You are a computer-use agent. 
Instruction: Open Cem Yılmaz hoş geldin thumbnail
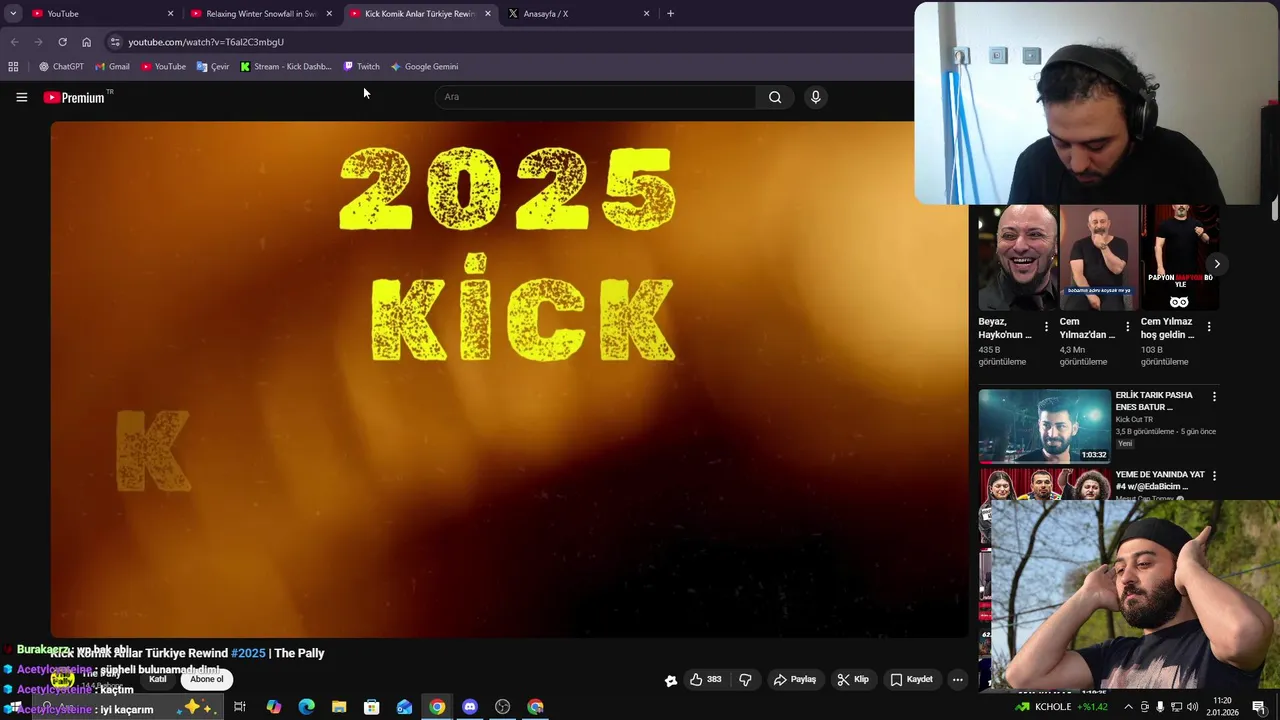click(1179, 258)
